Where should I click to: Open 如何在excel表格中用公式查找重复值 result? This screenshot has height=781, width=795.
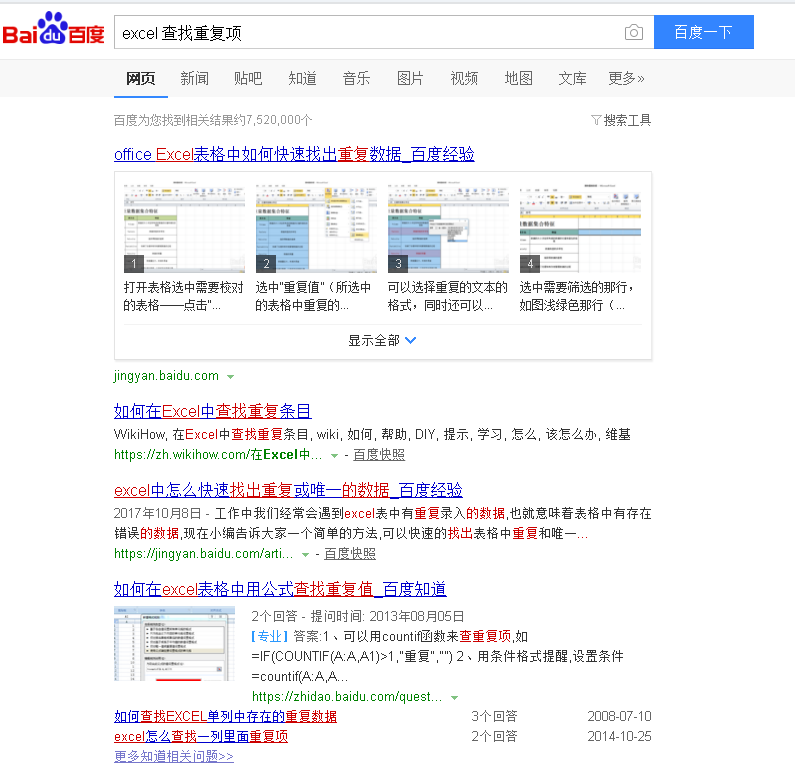tap(280, 589)
